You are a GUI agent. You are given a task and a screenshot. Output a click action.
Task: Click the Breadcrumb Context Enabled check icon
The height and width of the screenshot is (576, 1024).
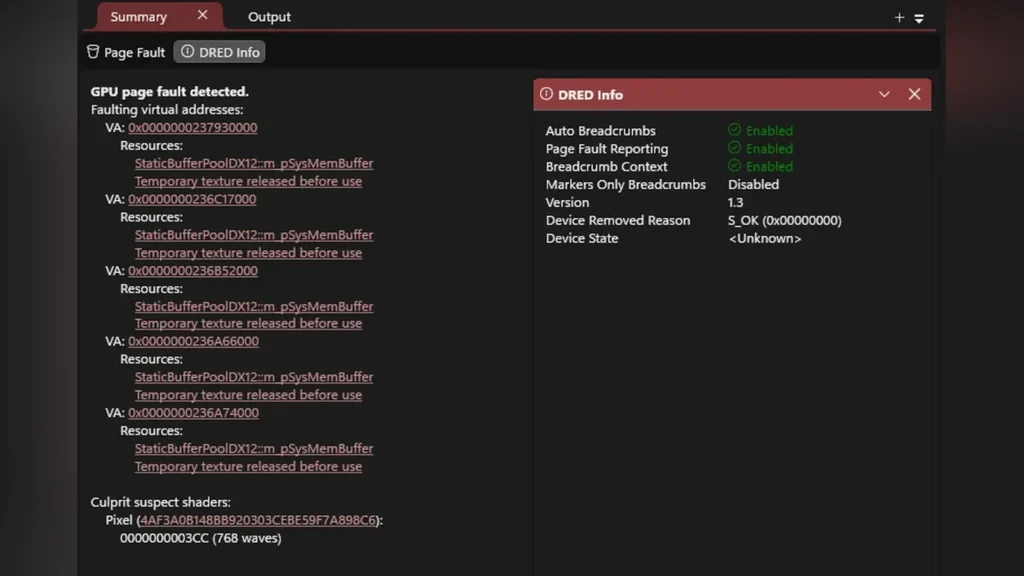[x=734, y=166]
